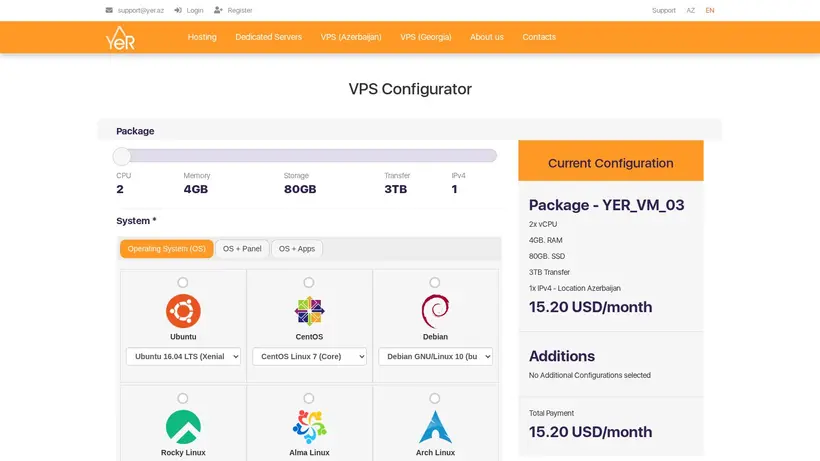Click the Register link
This screenshot has height=461, width=820.
pyautogui.click(x=240, y=10)
